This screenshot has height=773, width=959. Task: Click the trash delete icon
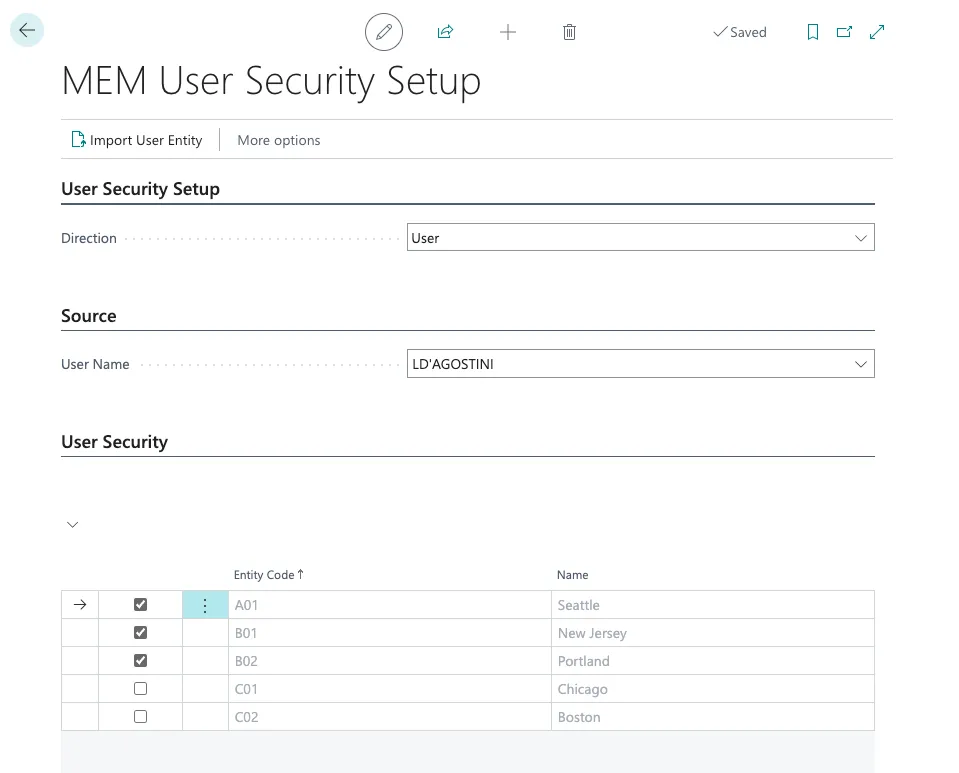pyautogui.click(x=569, y=32)
